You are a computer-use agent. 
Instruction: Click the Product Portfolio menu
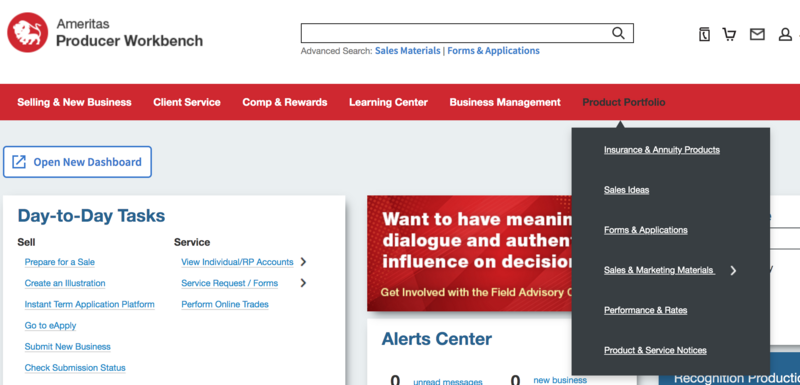tap(624, 102)
